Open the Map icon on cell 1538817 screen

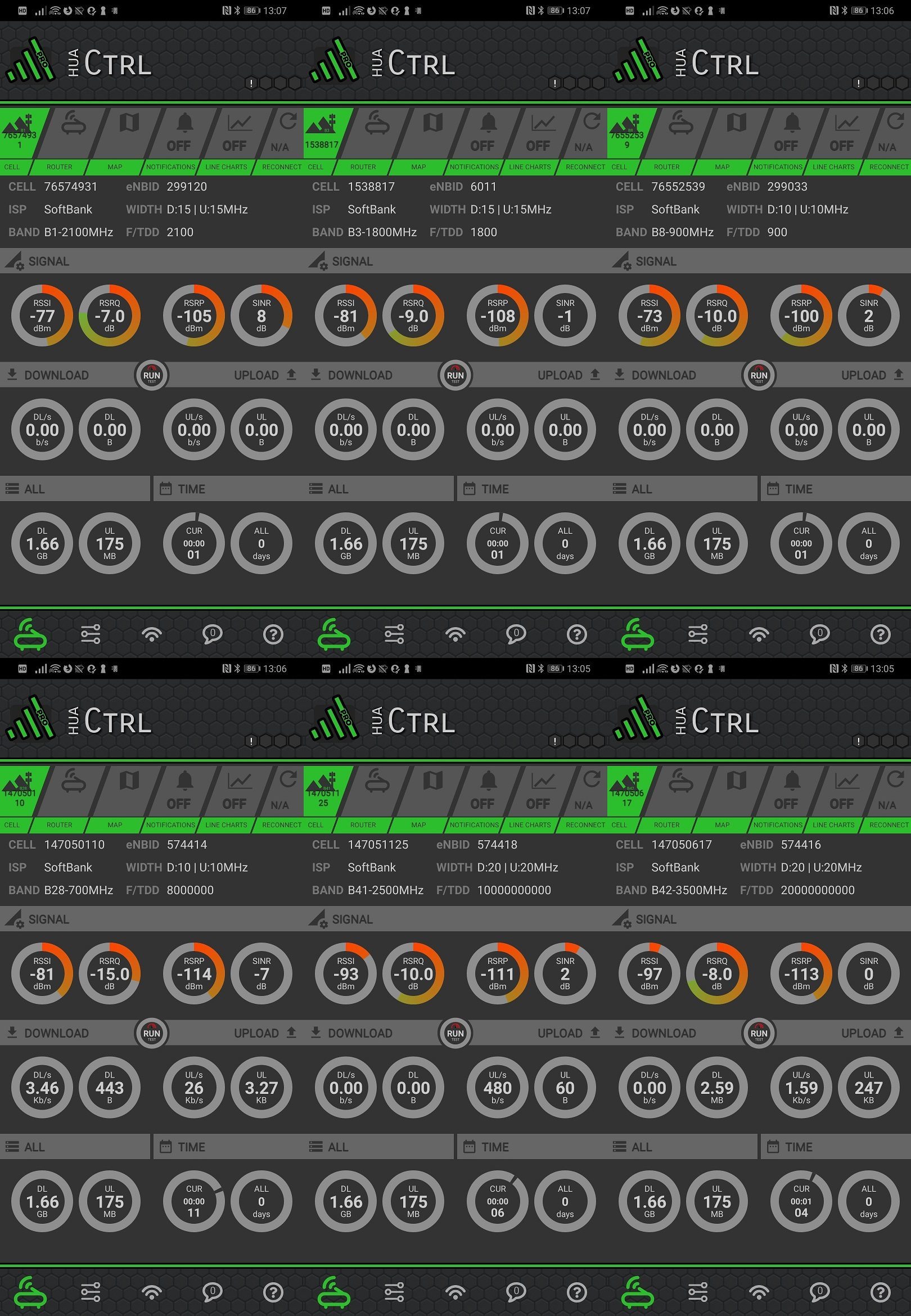pyautogui.click(x=432, y=134)
